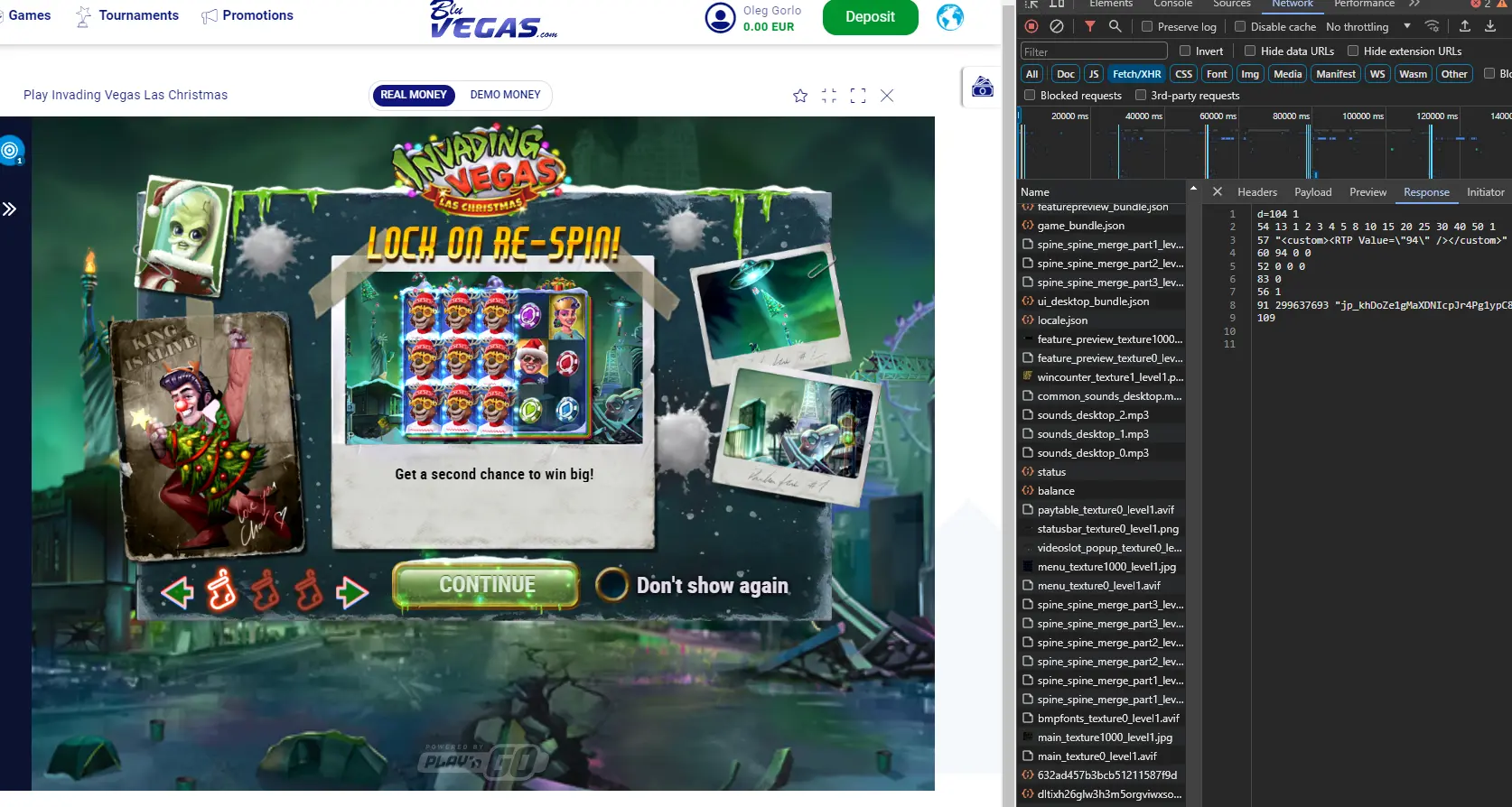Click the BluVegas logo

tap(492, 20)
